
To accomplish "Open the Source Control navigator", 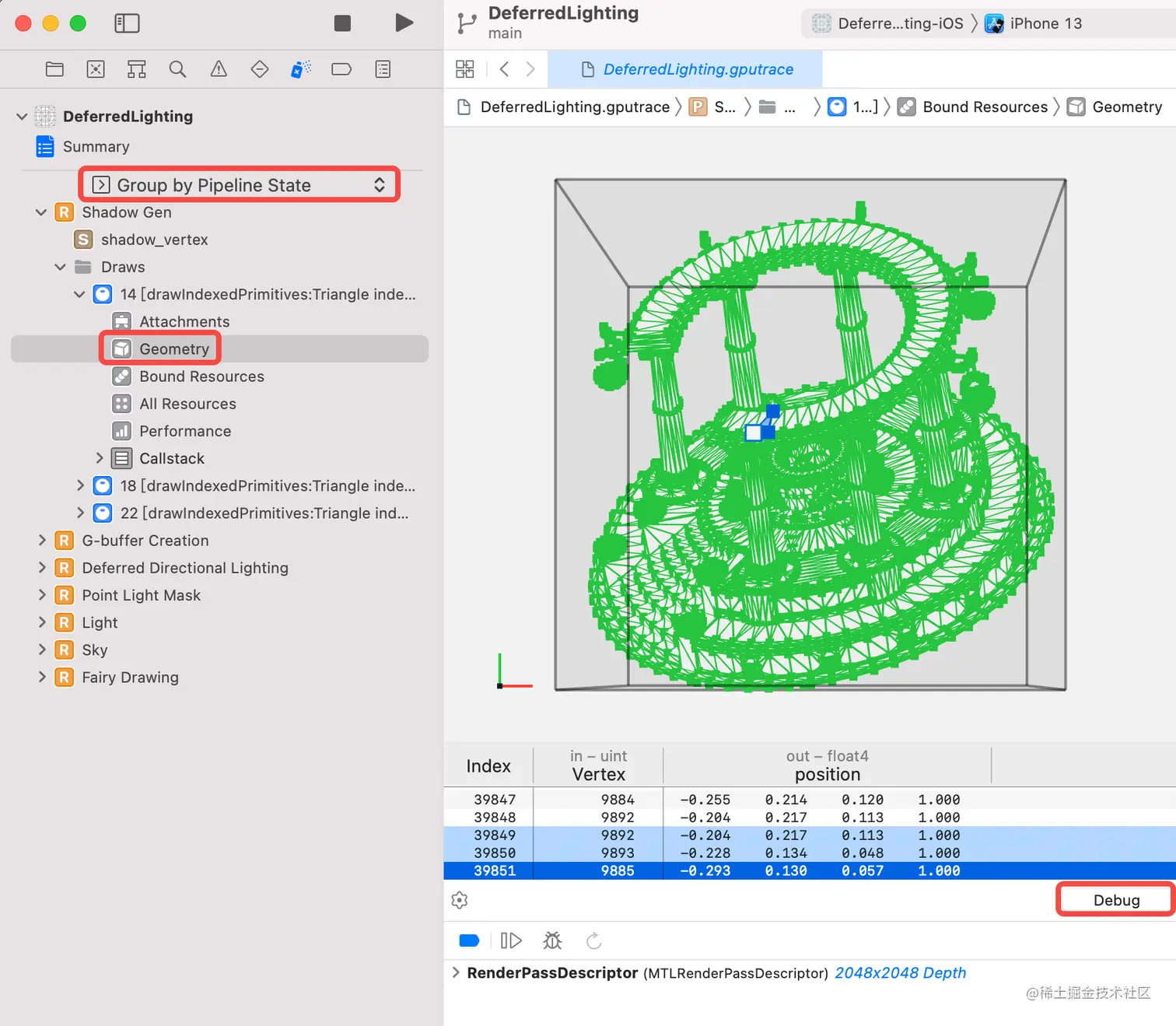I will click(x=96, y=69).
